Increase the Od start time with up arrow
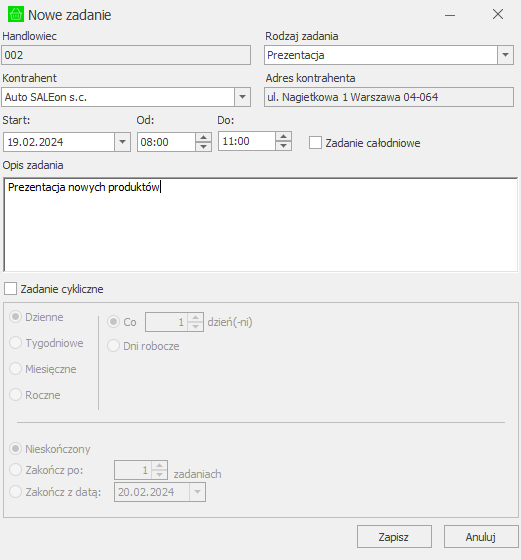 (x=204, y=137)
